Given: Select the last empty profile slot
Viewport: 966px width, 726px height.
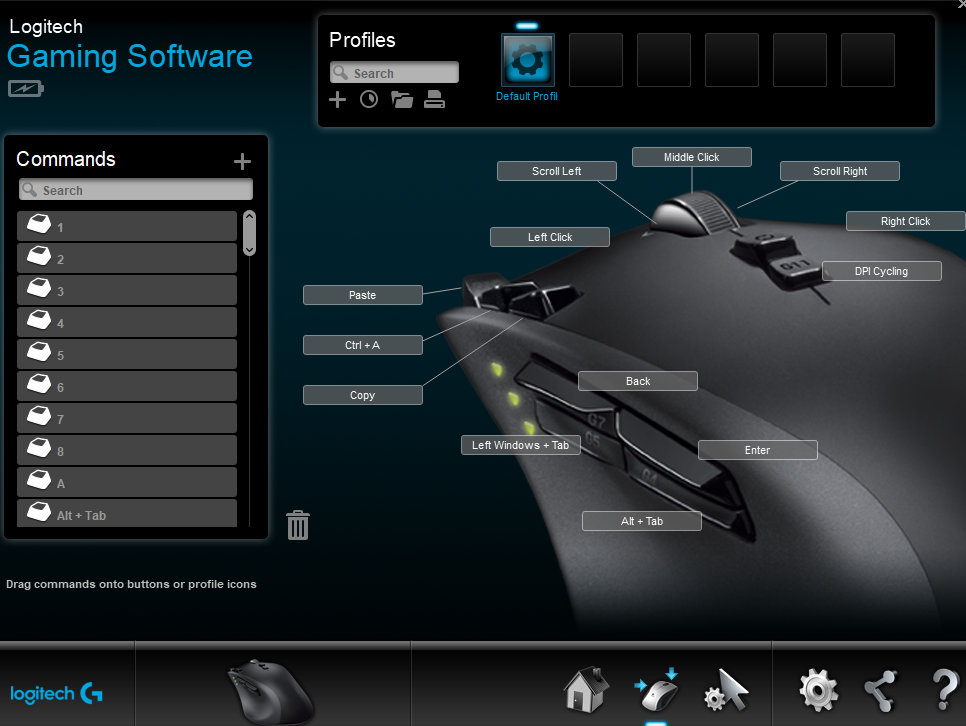Looking at the screenshot, I should 867,60.
